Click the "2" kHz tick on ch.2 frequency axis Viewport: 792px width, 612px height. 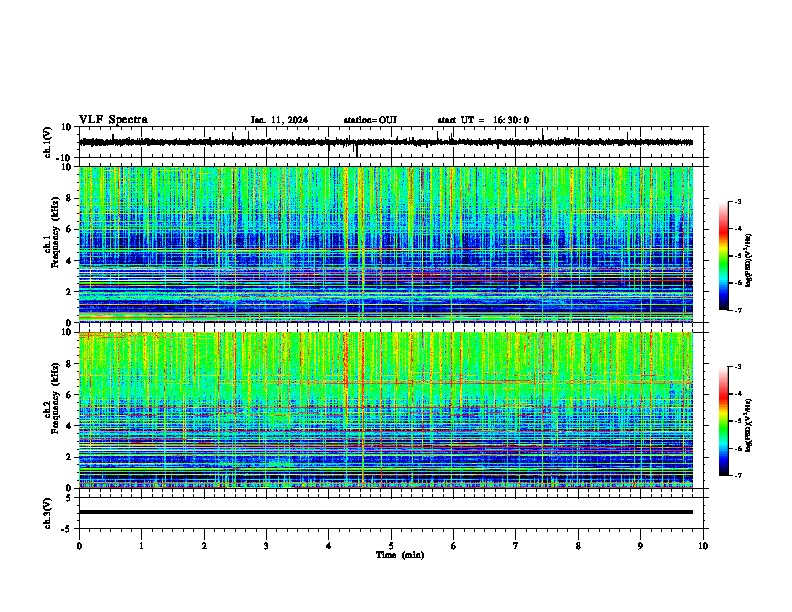69,457
